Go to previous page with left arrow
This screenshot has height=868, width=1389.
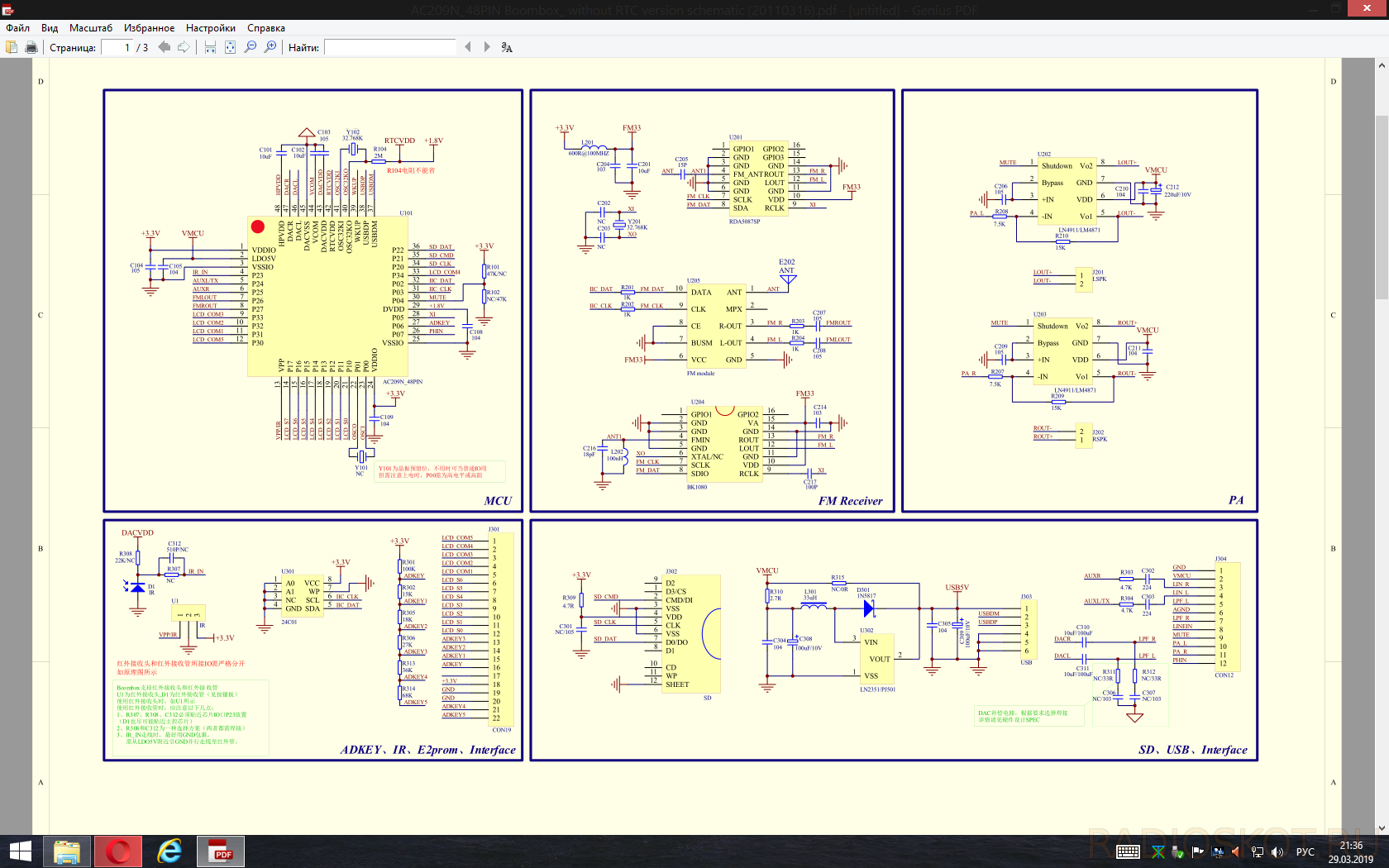click(x=164, y=47)
